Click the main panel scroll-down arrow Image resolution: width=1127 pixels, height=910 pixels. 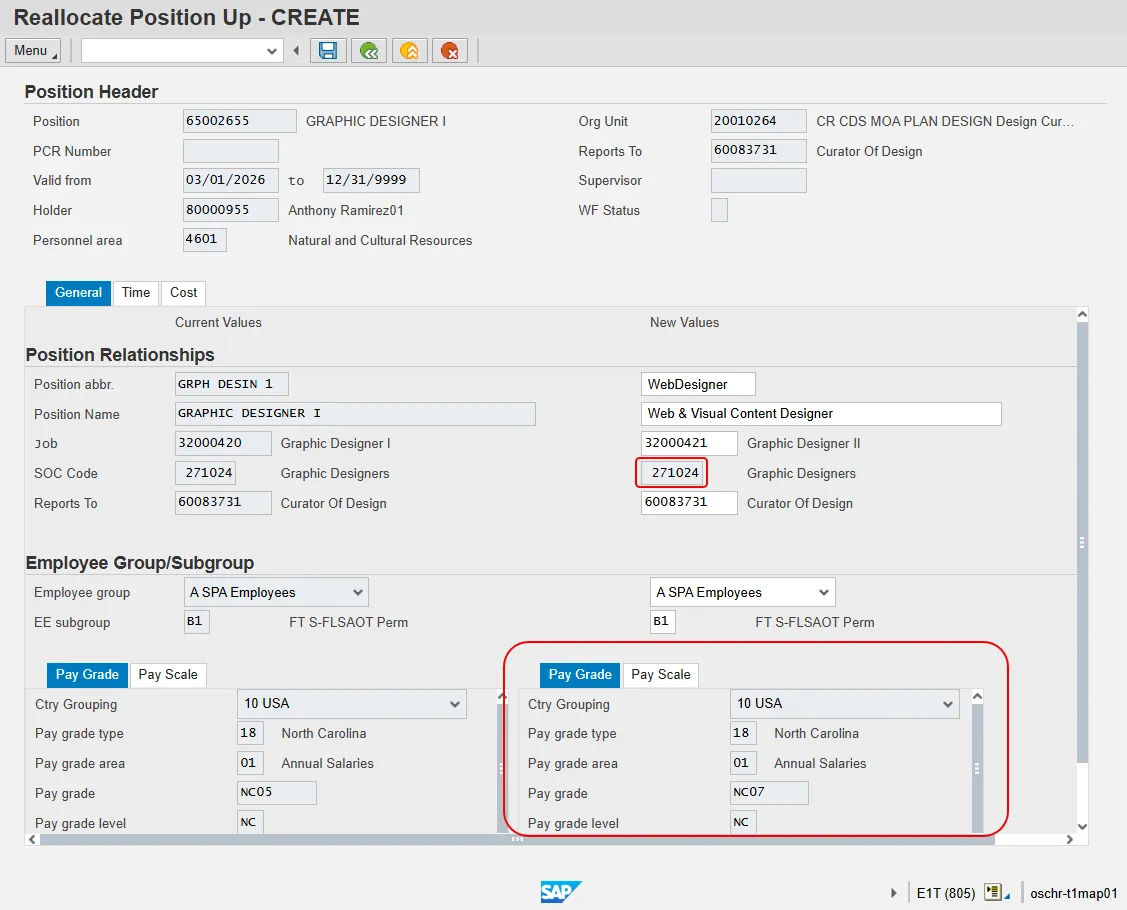click(x=1081, y=826)
